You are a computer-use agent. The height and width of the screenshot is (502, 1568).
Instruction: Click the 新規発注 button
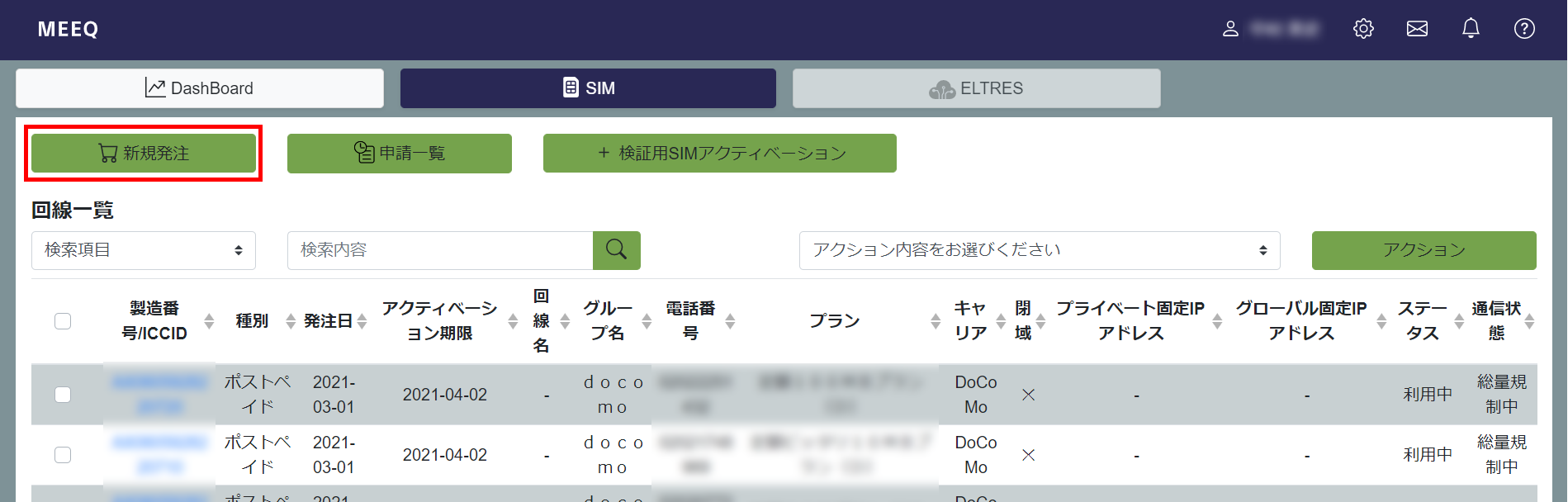144,154
